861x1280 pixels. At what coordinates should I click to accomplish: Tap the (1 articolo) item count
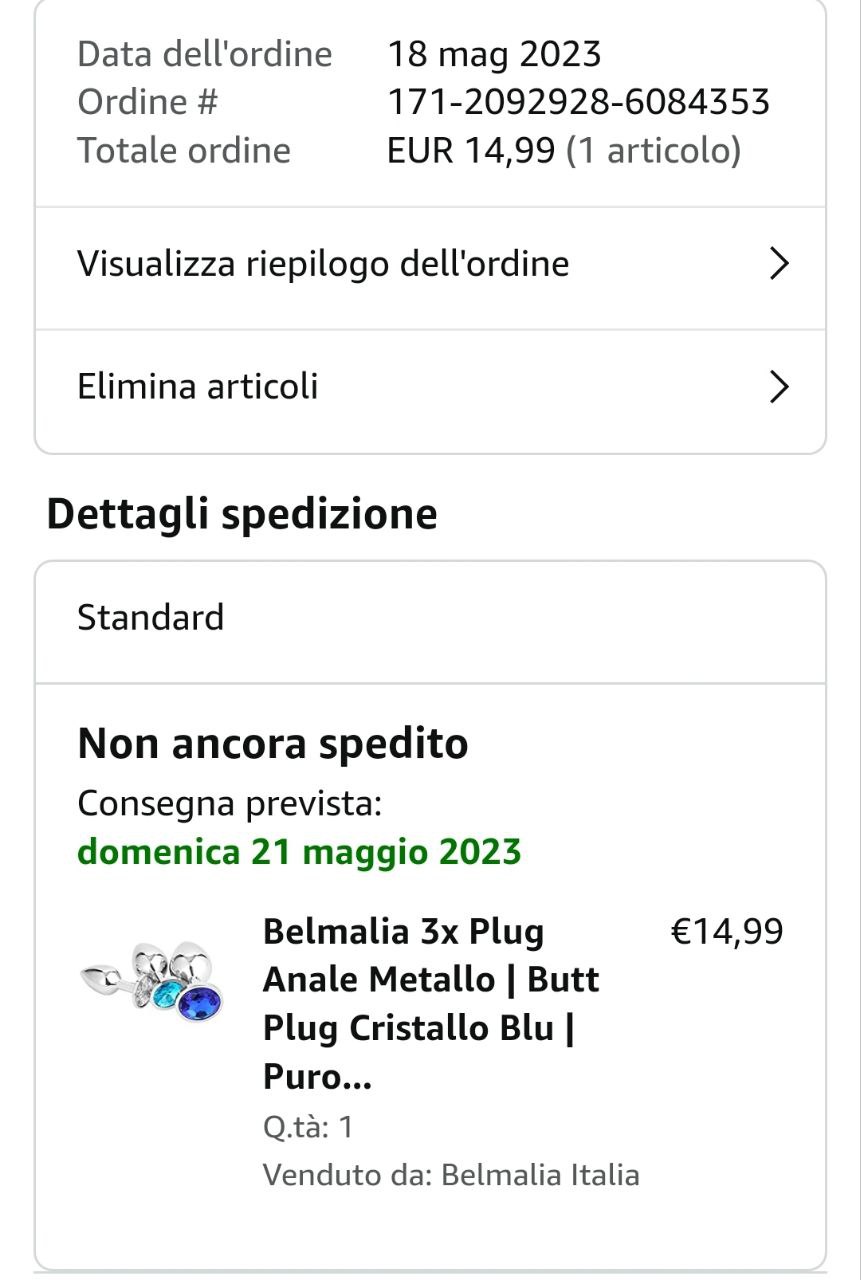tap(653, 151)
